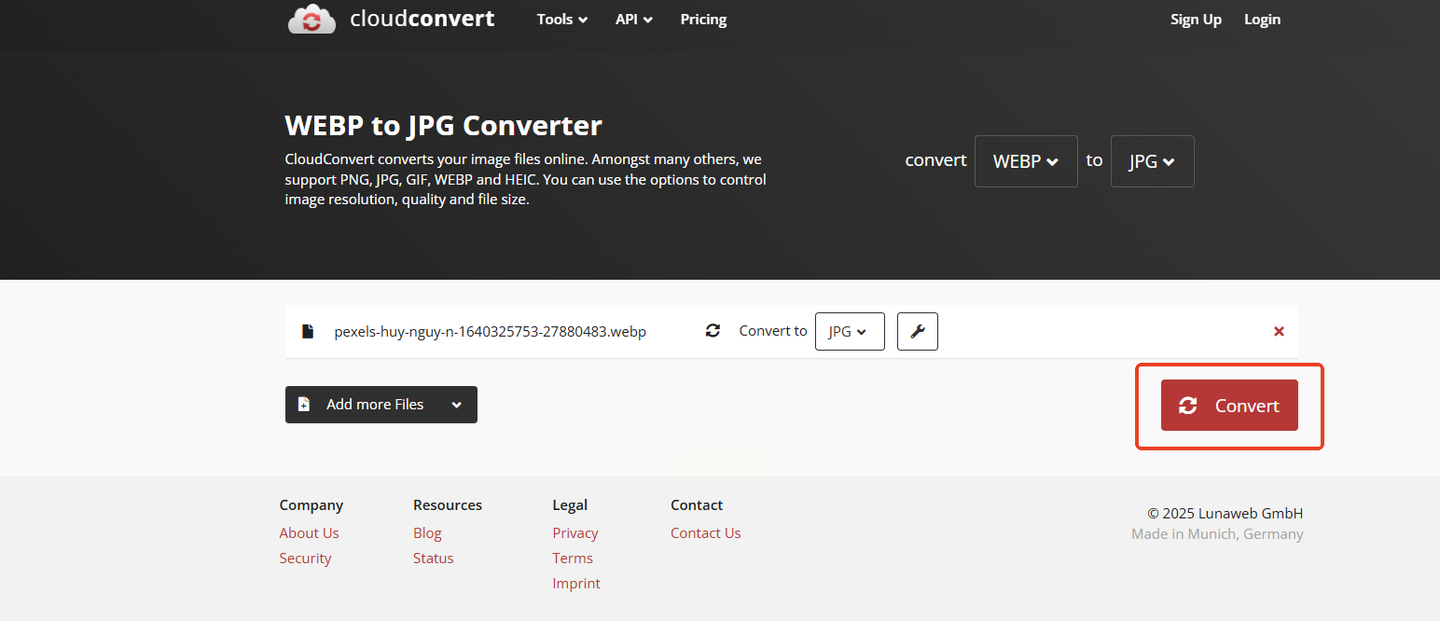Remove file with the red X icon
The width and height of the screenshot is (1440, 621).
(1278, 331)
